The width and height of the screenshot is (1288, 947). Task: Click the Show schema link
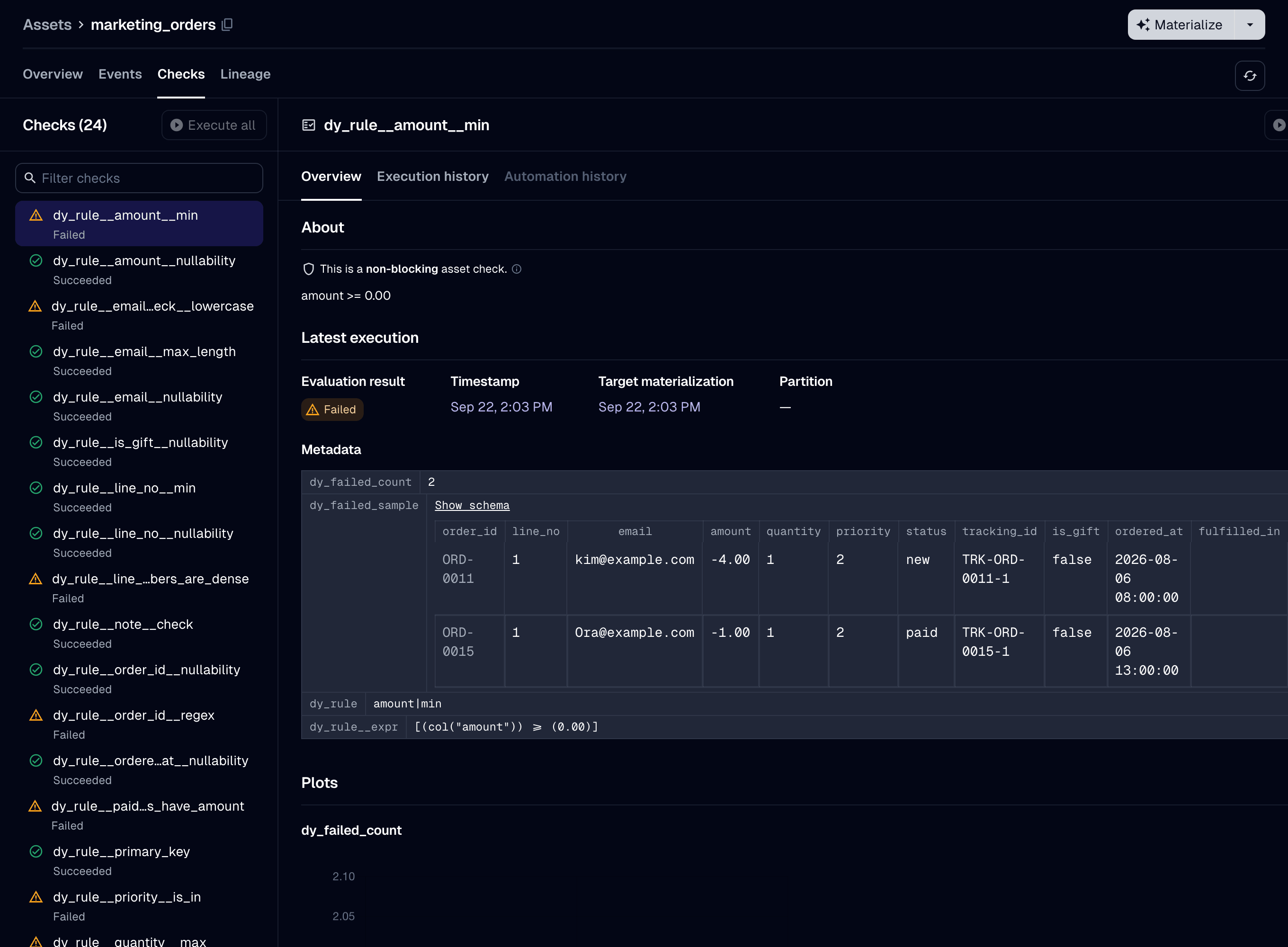point(472,506)
